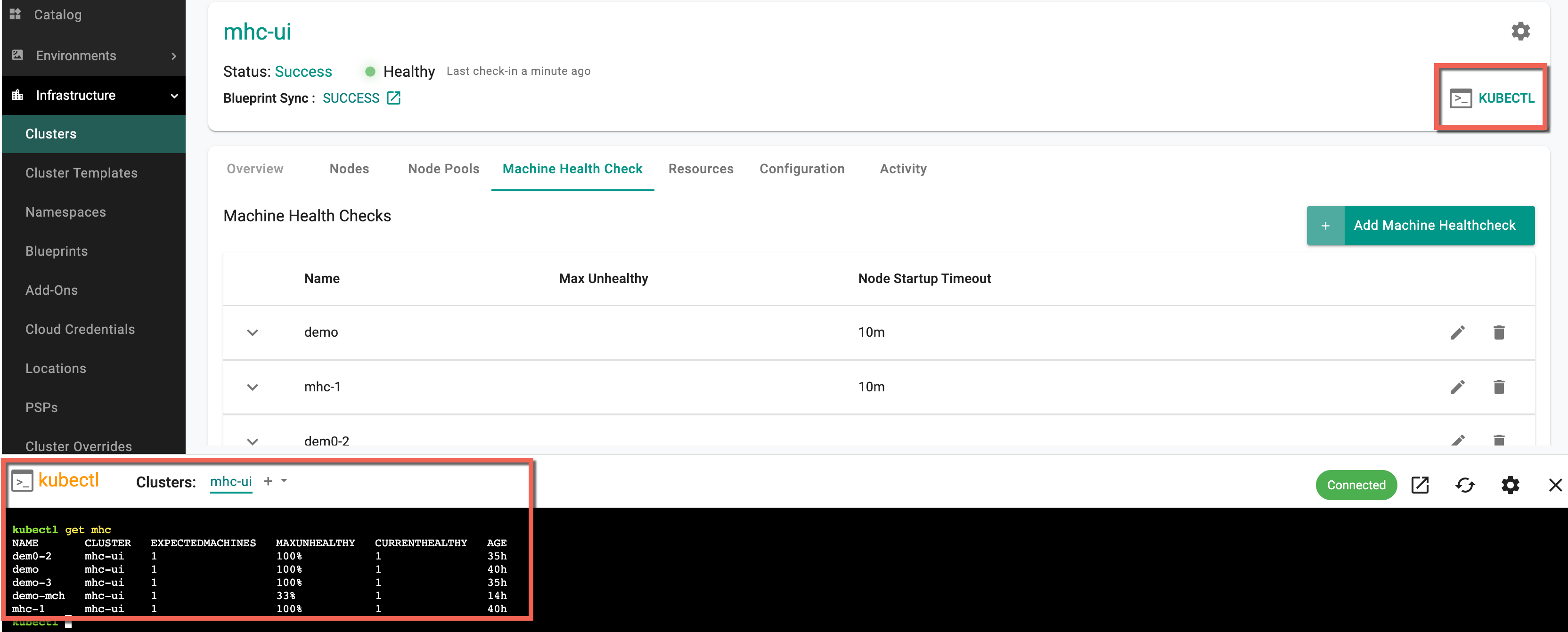1568x632 pixels.
Task: Open the KUBECTL terminal button
Action: click(1491, 98)
